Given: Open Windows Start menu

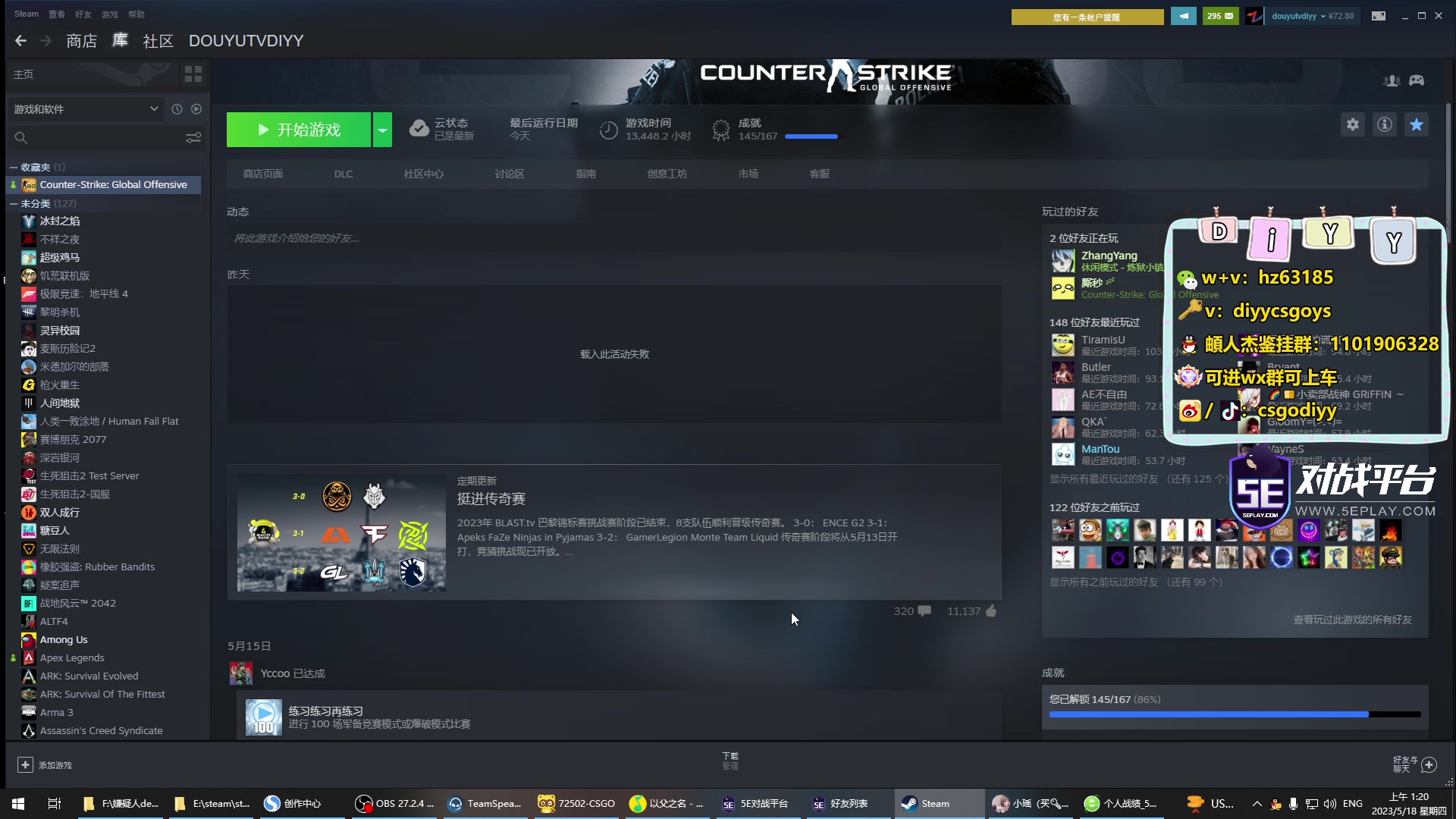Looking at the screenshot, I should click(18, 804).
